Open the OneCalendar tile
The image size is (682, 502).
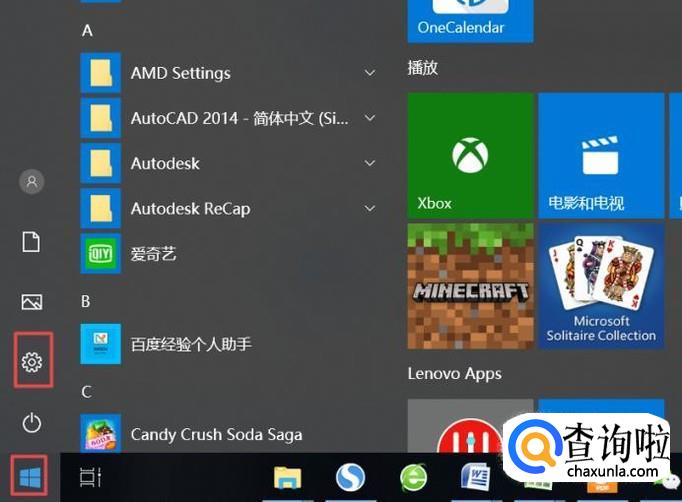(470, 21)
